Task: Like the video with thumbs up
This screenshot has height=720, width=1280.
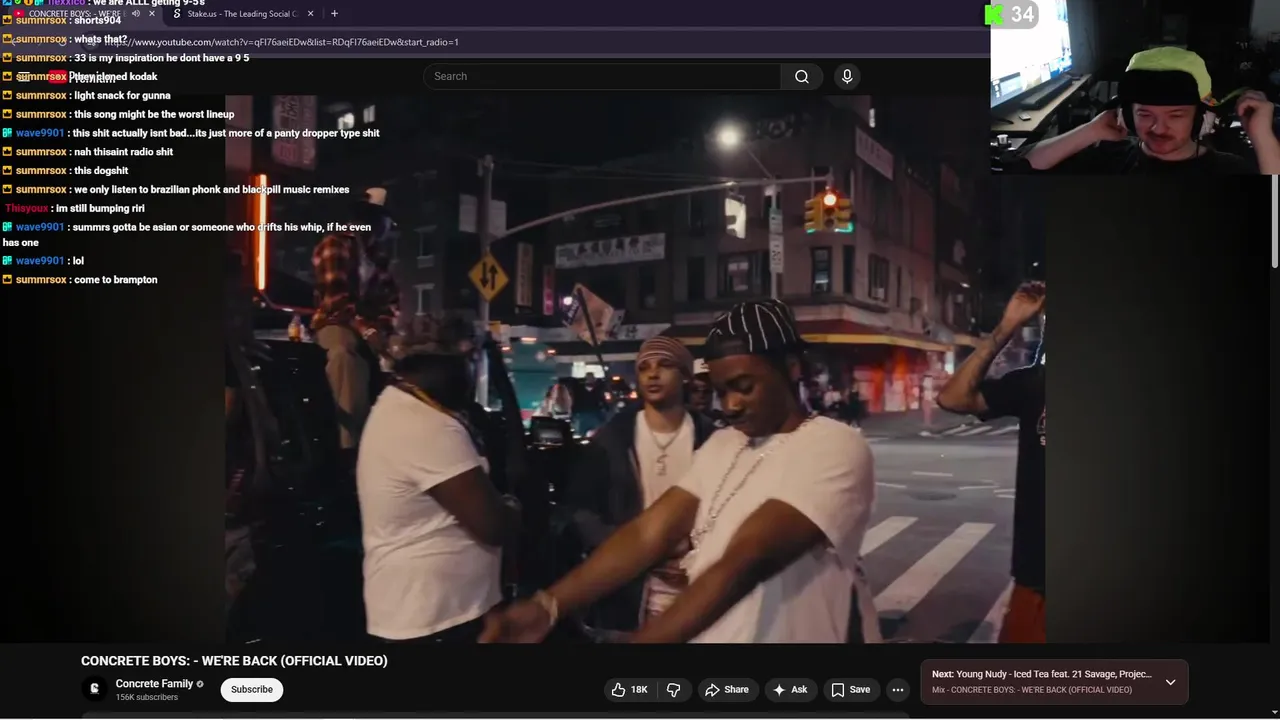Action: (x=629, y=690)
